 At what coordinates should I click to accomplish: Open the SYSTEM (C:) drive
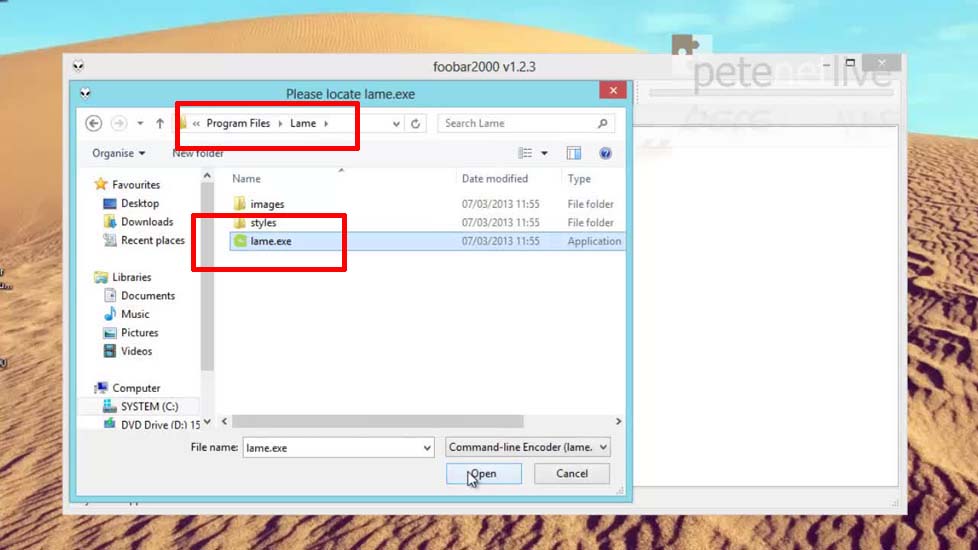(x=149, y=407)
